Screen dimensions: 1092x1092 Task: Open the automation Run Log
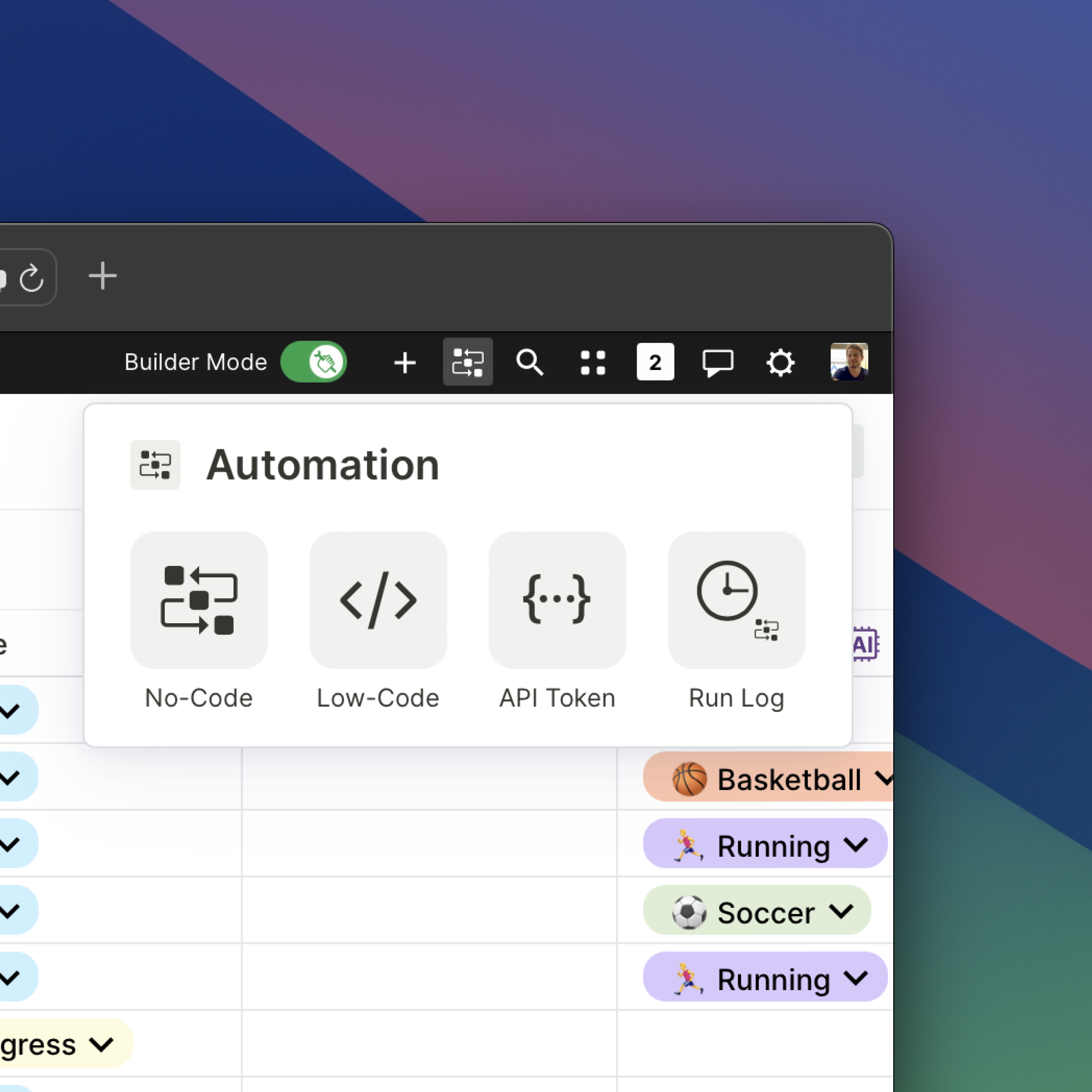coord(736,600)
